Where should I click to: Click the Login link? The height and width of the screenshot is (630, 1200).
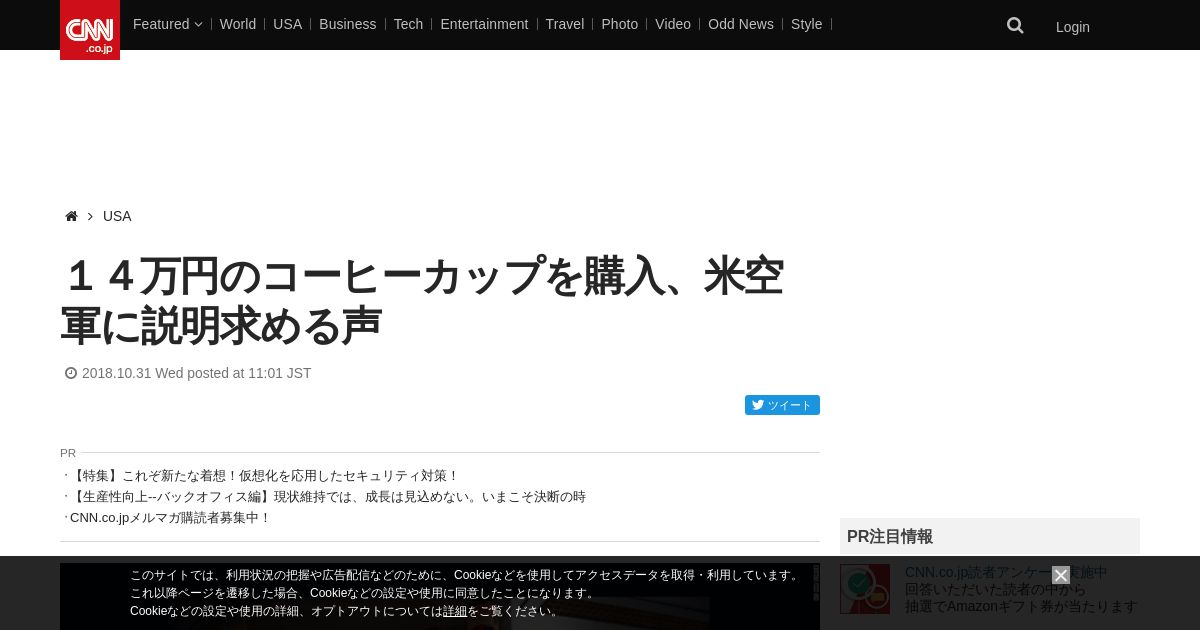tap(1073, 27)
